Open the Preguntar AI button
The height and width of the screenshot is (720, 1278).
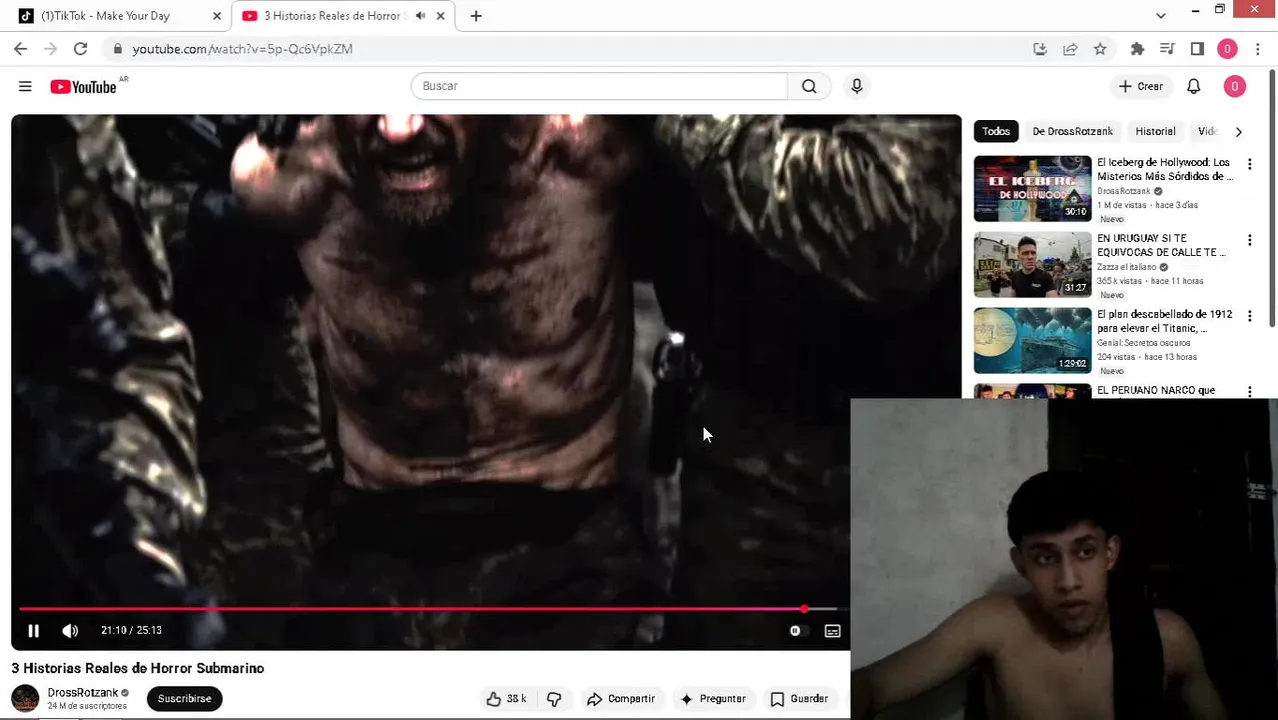tap(713, 699)
